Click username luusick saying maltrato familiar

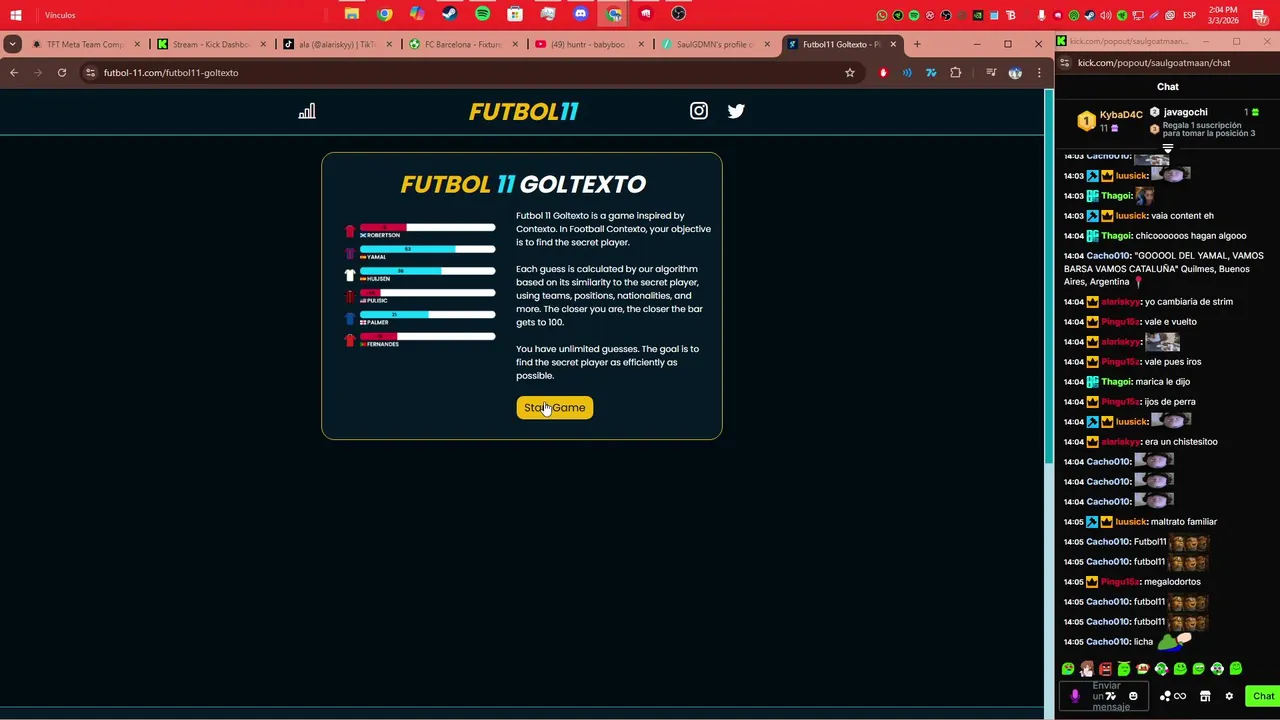coord(1131,521)
